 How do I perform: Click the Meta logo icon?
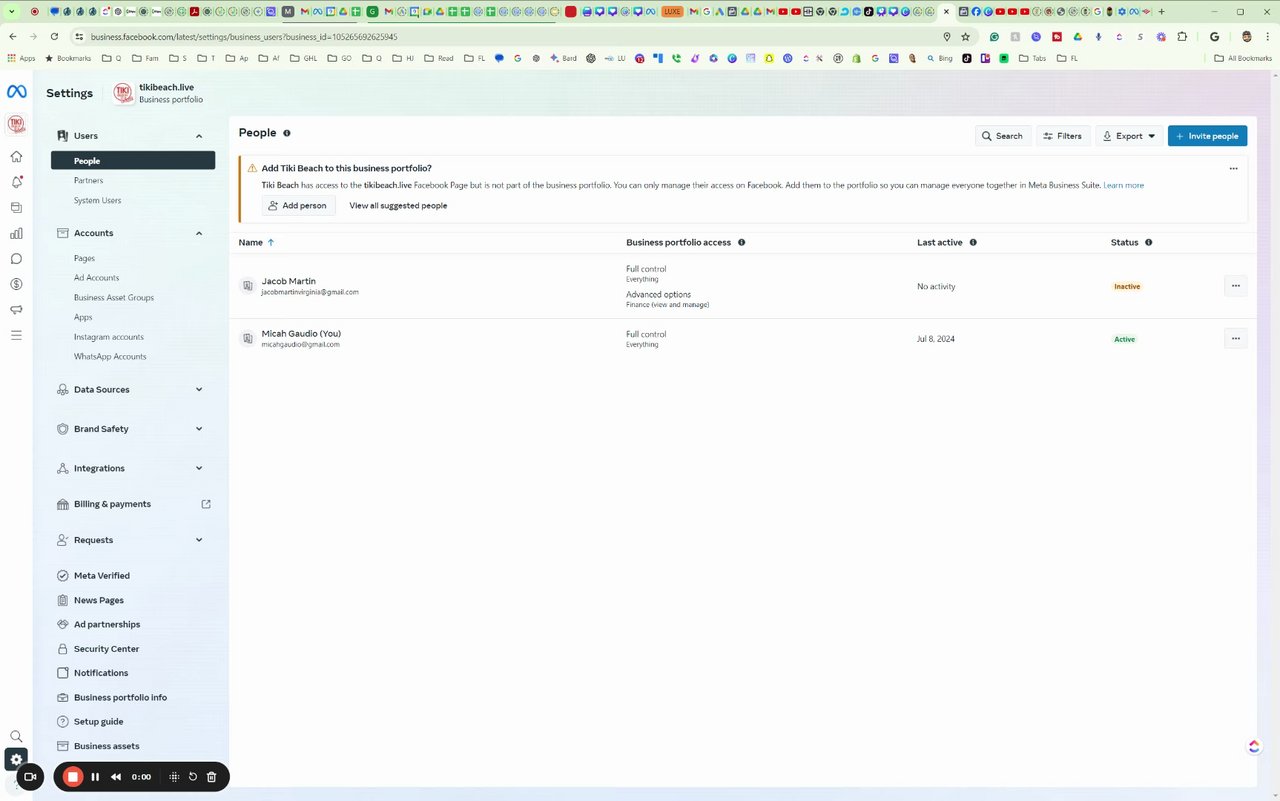pos(17,92)
